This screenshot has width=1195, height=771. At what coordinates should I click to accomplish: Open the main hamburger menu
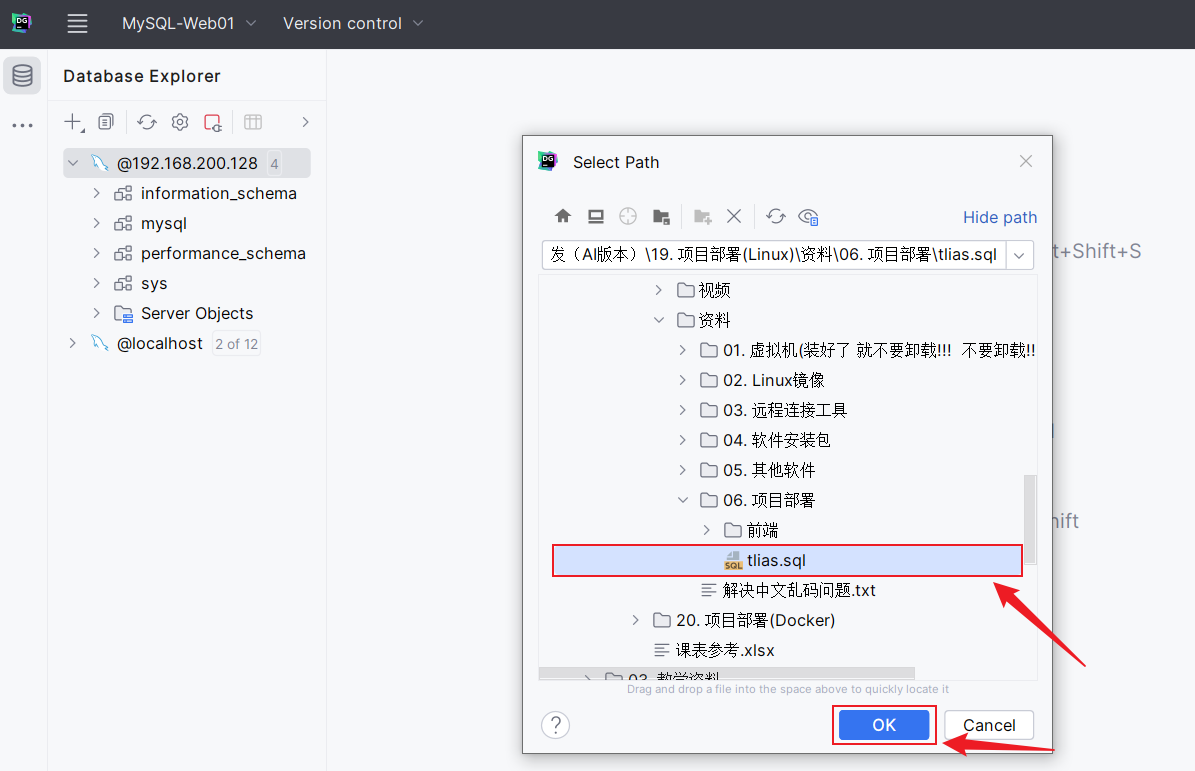coord(77,23)
